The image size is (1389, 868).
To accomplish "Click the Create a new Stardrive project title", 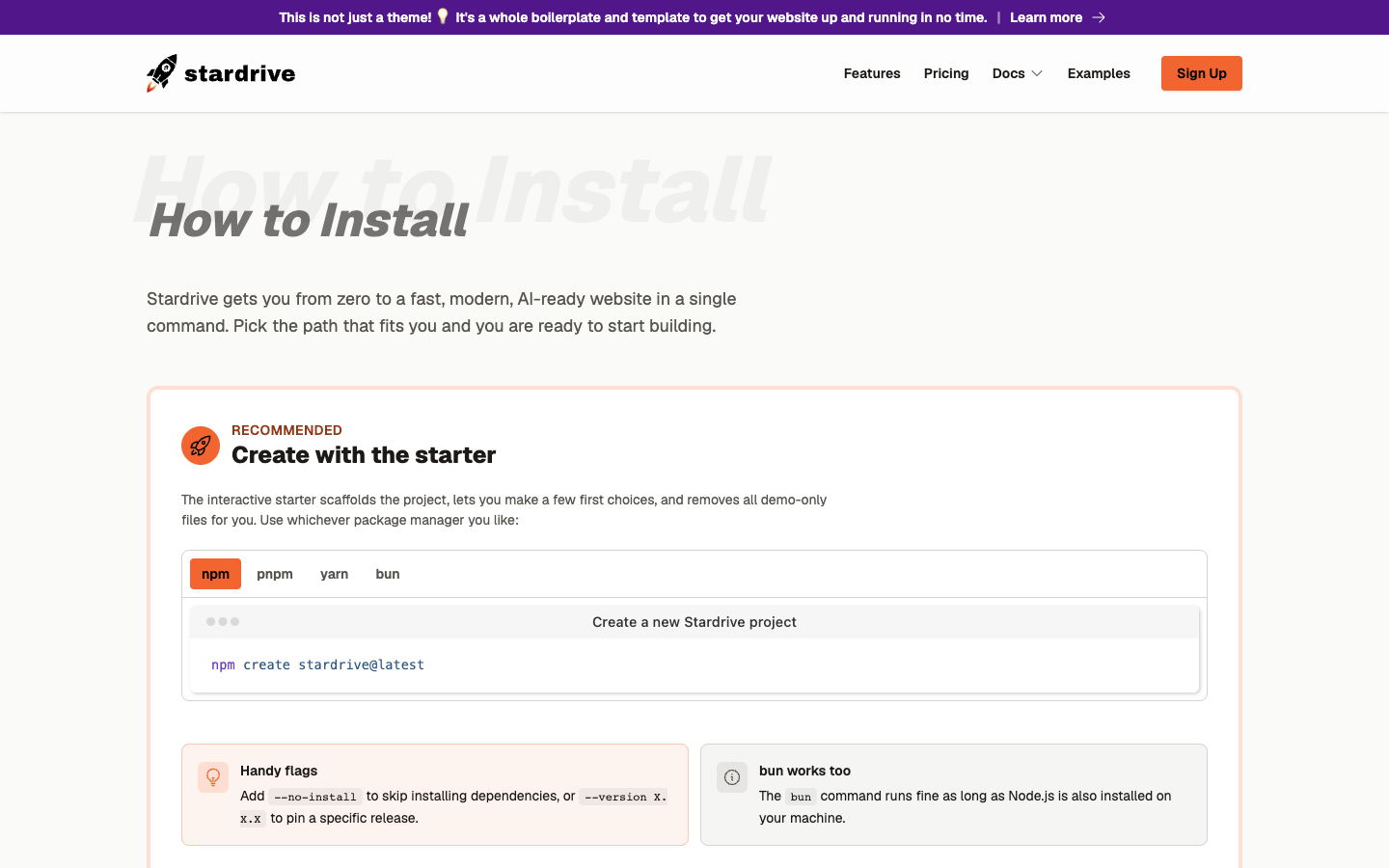I will (x=694, y=622).
